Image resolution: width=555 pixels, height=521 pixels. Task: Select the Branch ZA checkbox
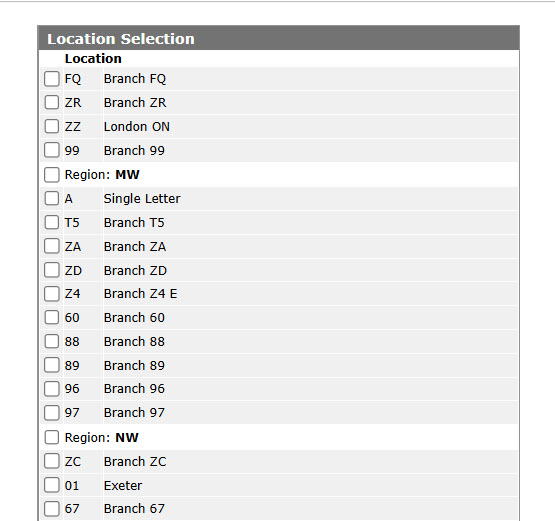point(52,246)
